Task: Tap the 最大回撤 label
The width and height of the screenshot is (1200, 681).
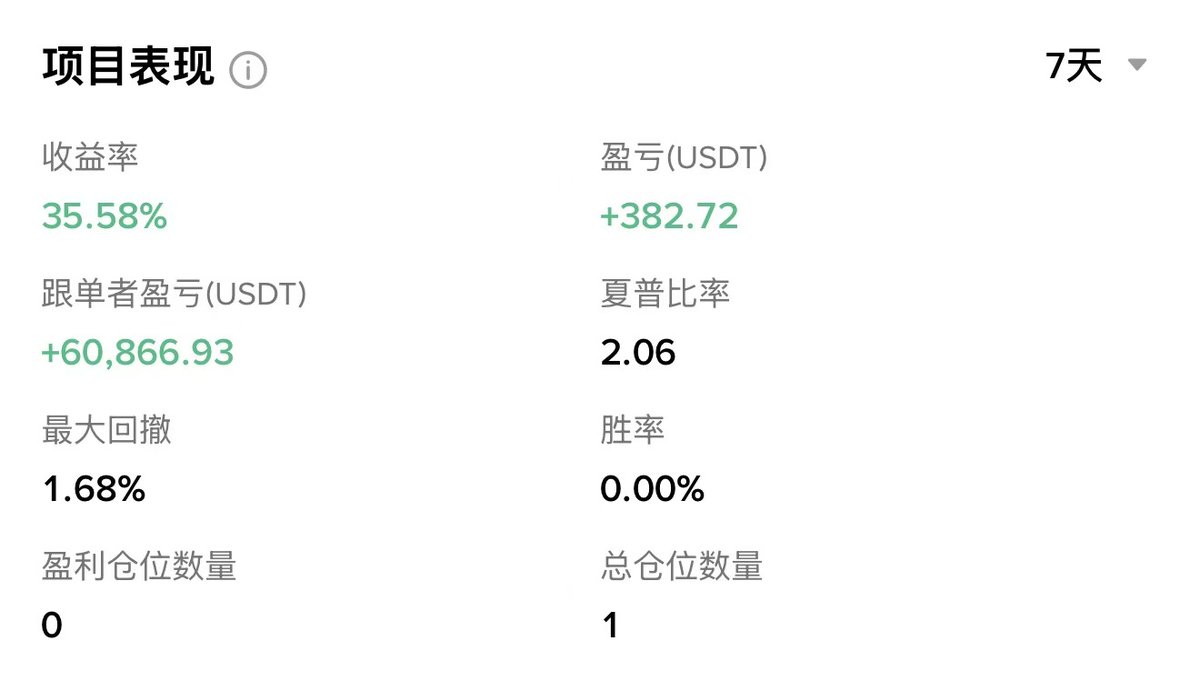Action: click(107, 430)
